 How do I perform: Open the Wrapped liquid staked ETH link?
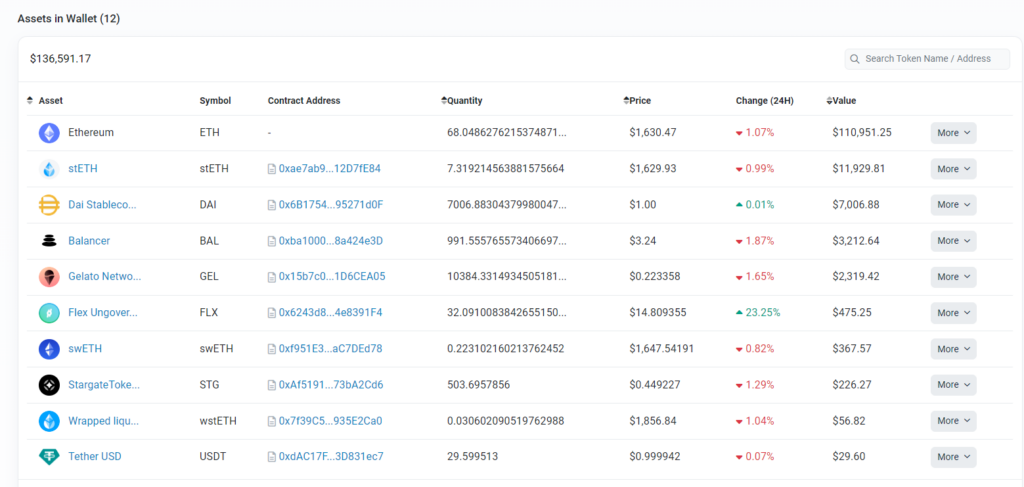tap(104, 420)
